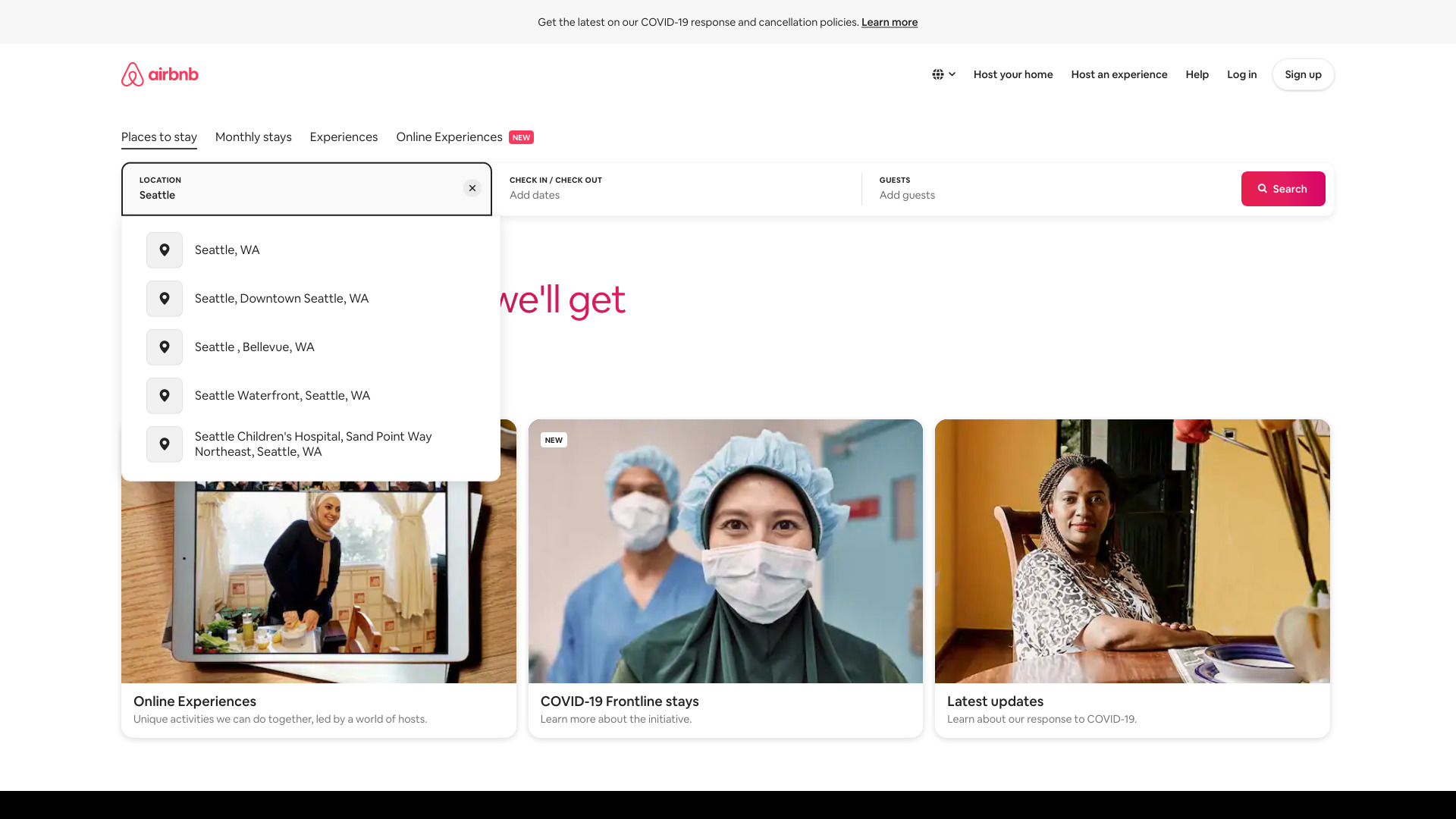The image size is (1456, 819).
Task: Click pin icon beside Seattle Children's Hospital
Action: (x=165, y=444)
